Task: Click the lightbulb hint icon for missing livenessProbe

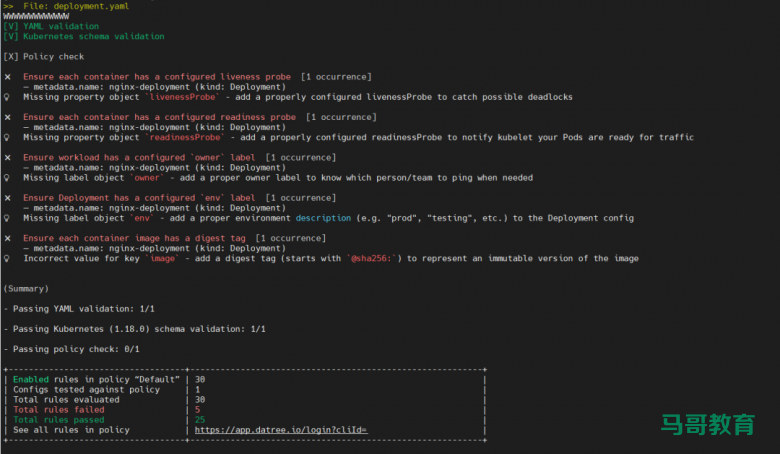Action: pos(8,97)
